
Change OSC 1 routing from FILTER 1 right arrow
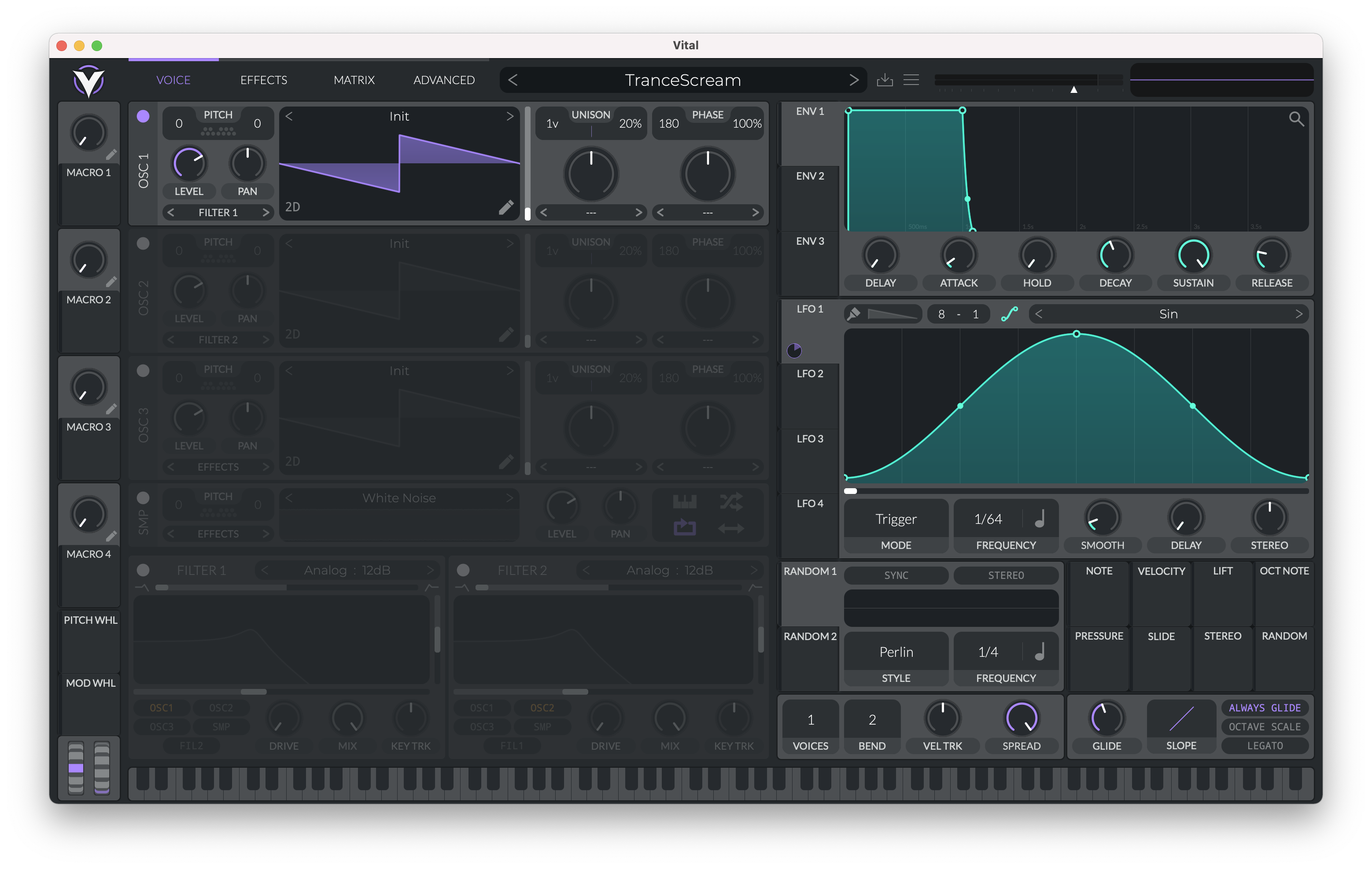(x=266, y=213)
